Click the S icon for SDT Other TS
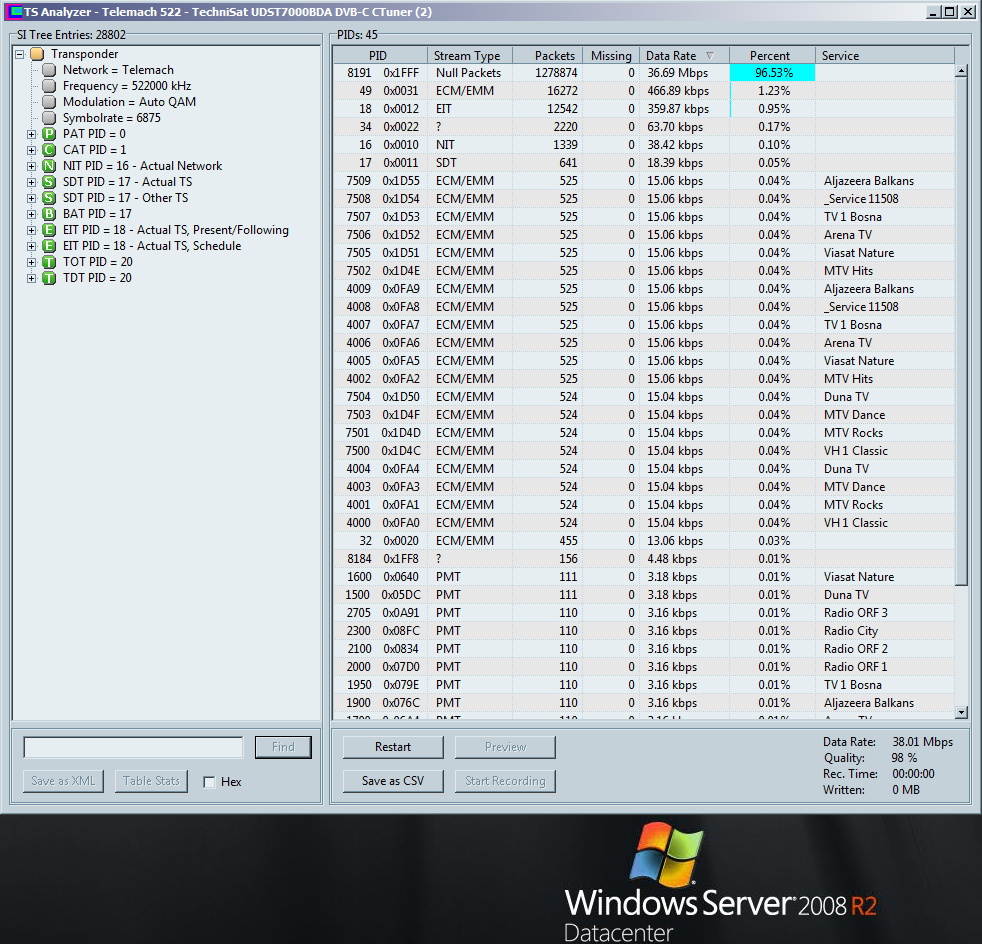The height and width of the screenshot is (944, 982). (x=49, y=198)
